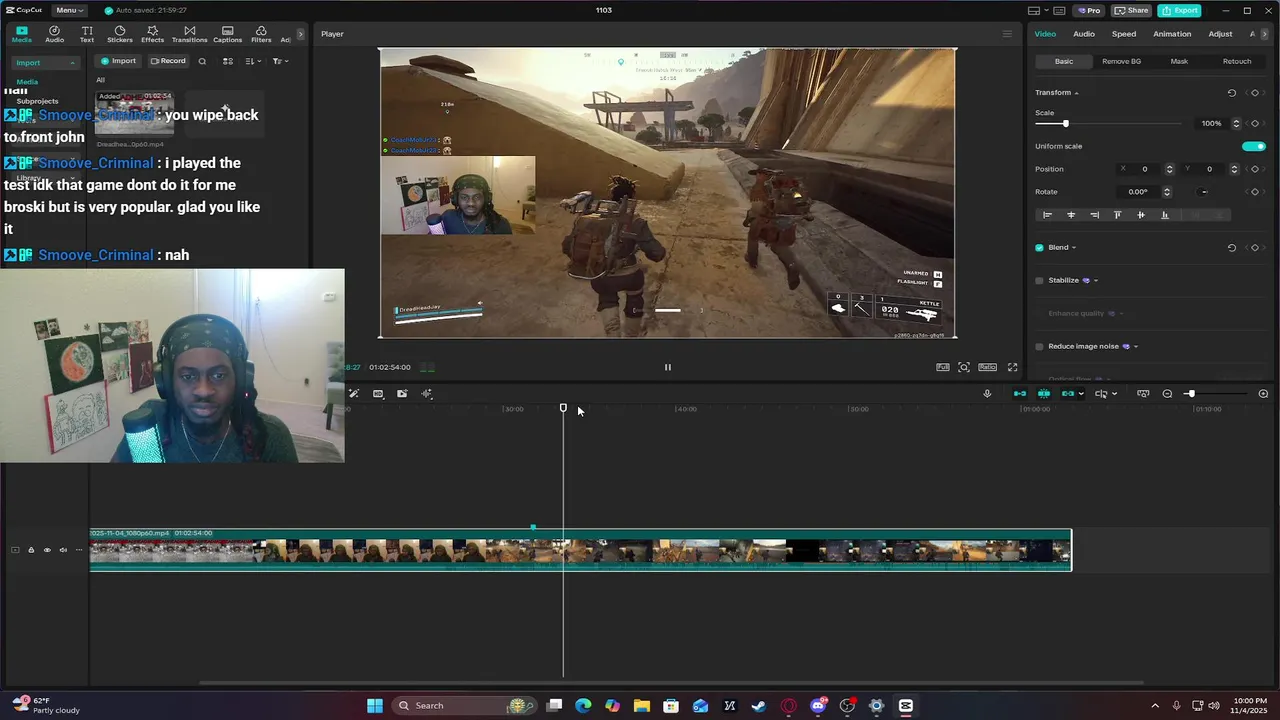The width and height of the screenshot is (1280, 720).
Task: Open the CapCut Menu dropdown
Action: 69,10
